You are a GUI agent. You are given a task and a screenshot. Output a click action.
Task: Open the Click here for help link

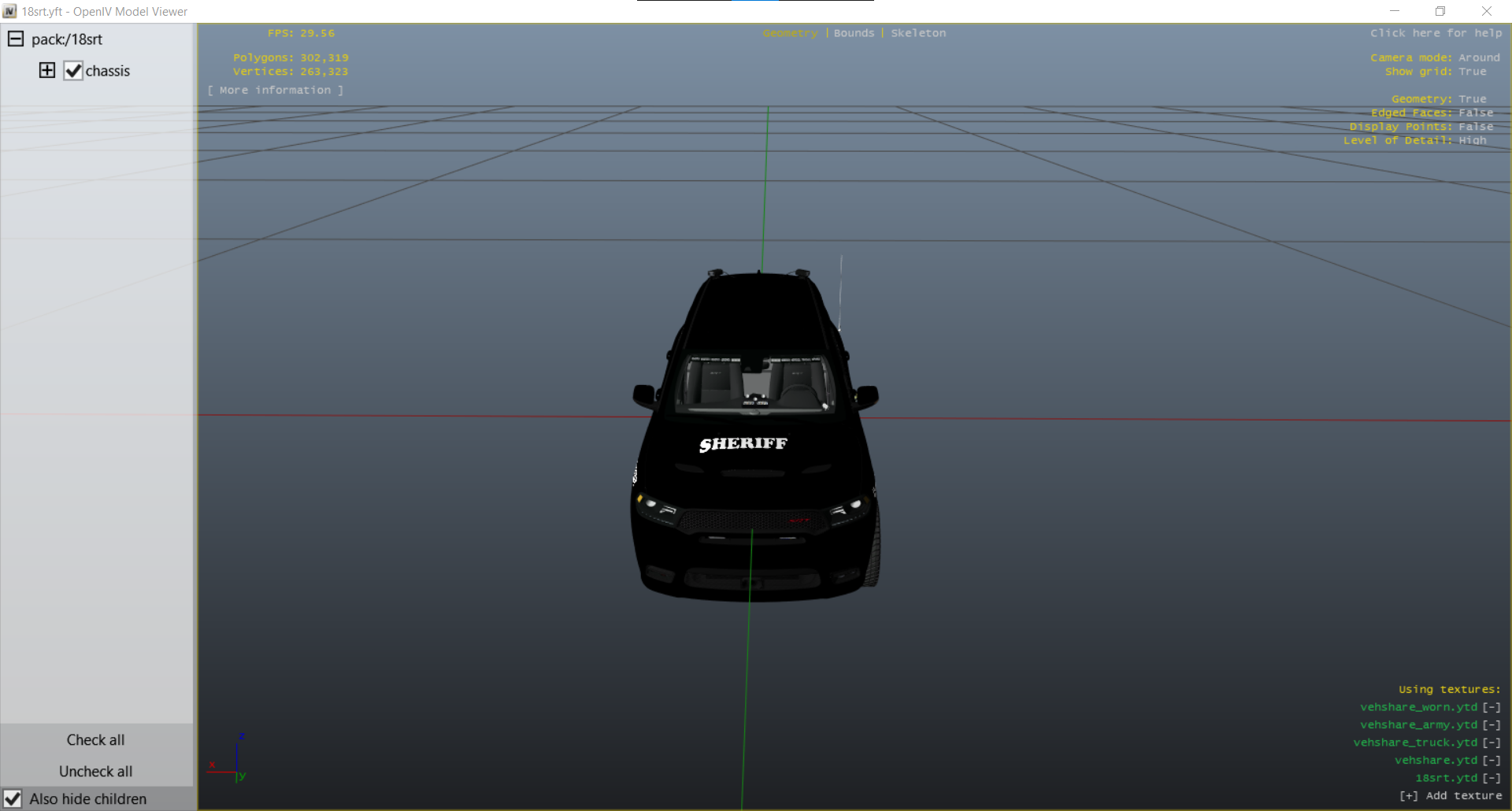(x=1436, y=33)
